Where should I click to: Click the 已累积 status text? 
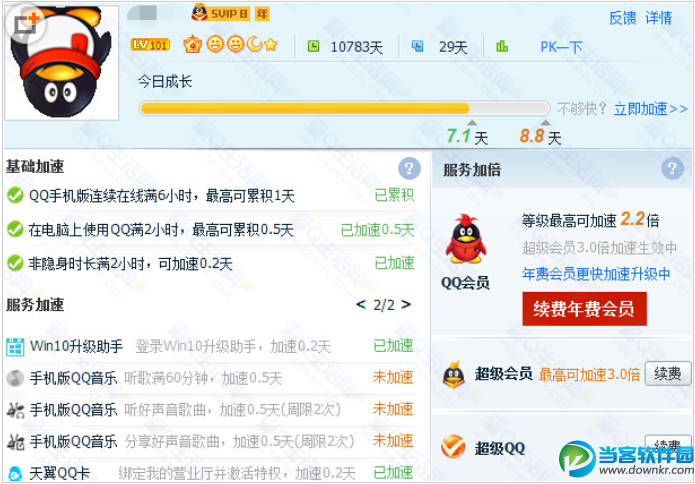click(394, 195)
